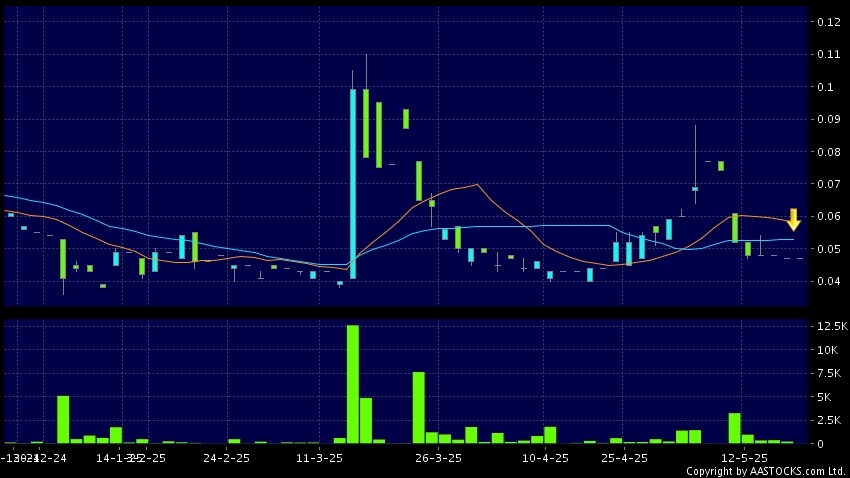Image resolution: width=850 pixels, height=478 pixels.
Task: Select the 26-3-25 date label
Action: [439, 458]
